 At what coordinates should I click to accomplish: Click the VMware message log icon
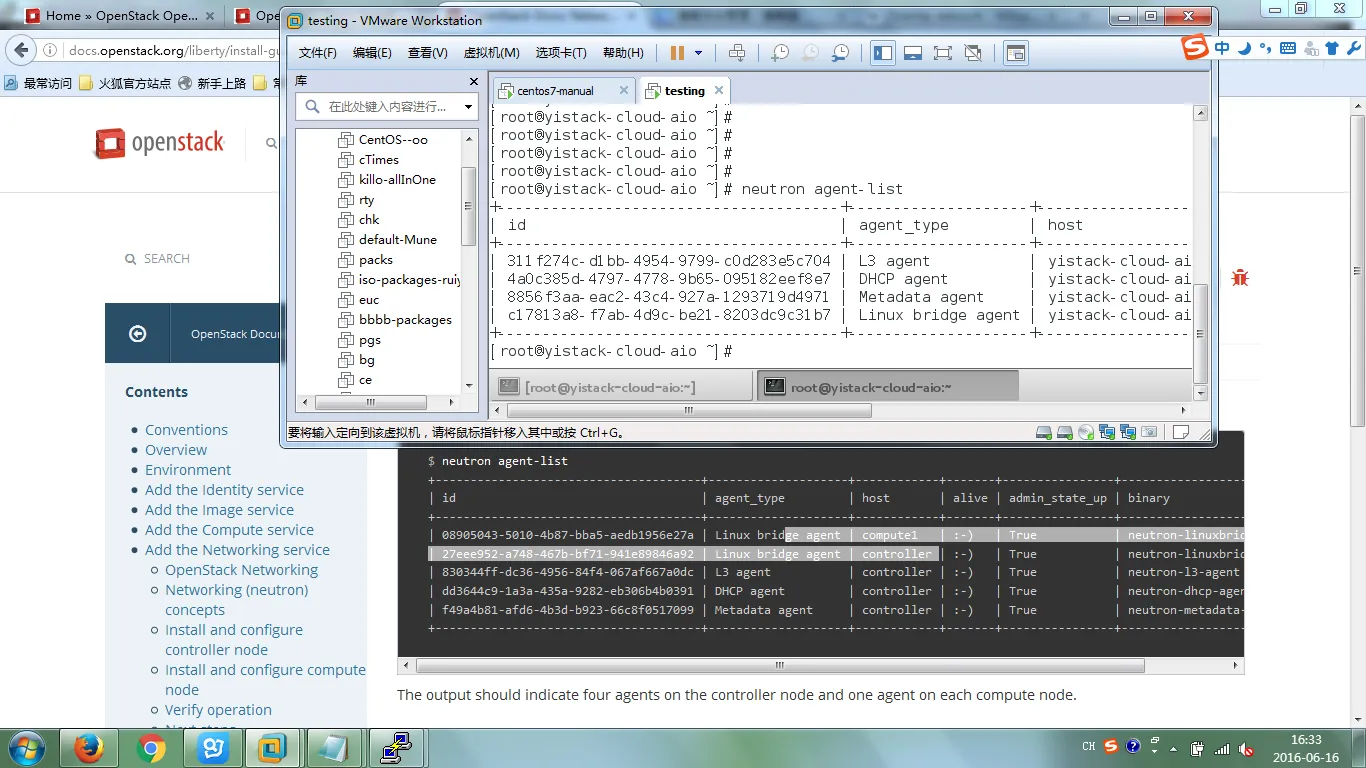1181,433
